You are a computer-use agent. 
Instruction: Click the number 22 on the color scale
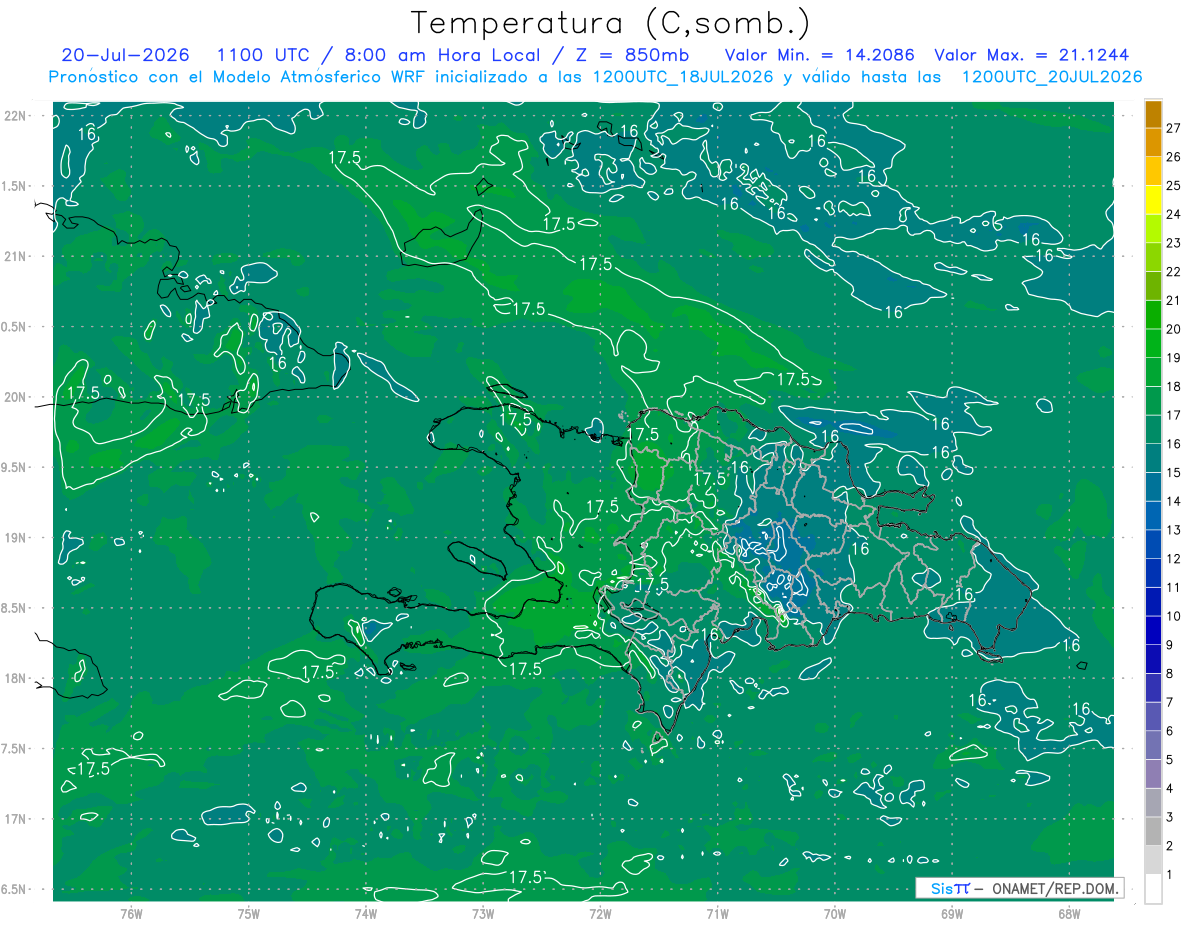pyautogui.click(x=1174, y=272)
